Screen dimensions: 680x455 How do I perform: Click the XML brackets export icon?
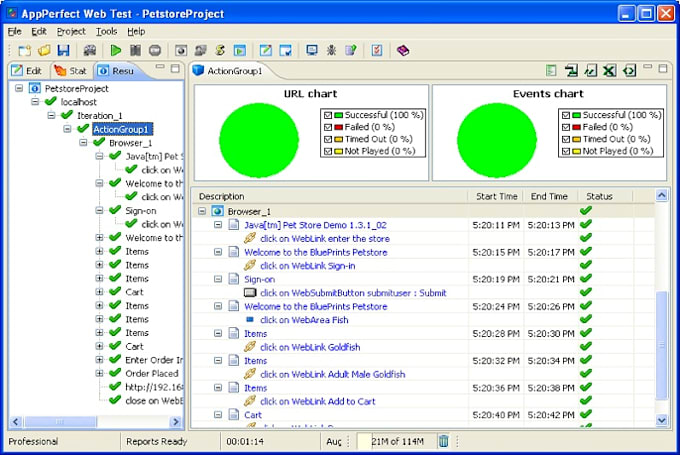(629, 70)
